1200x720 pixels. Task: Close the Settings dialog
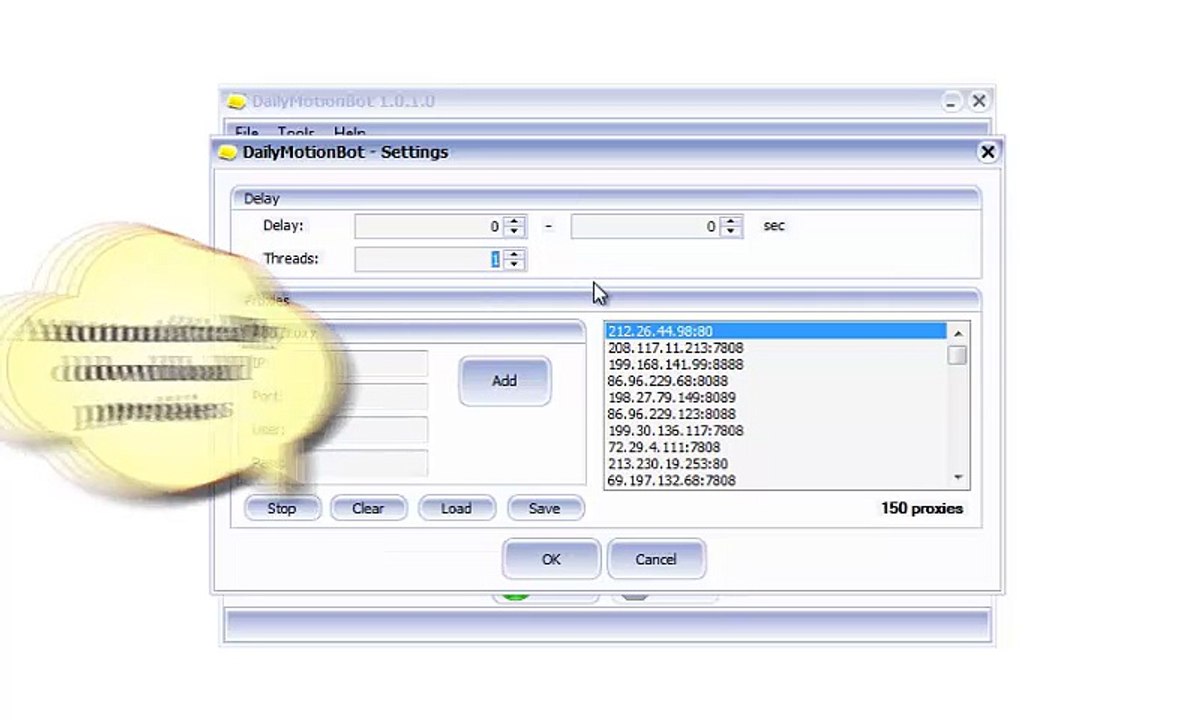click(987, 152)
